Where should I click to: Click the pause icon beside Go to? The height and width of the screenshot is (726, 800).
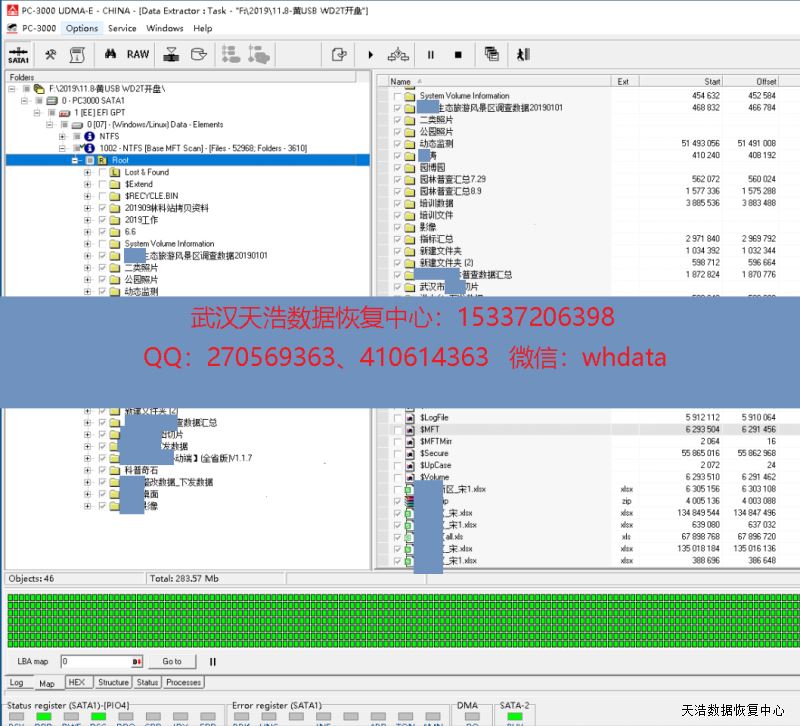212,661
